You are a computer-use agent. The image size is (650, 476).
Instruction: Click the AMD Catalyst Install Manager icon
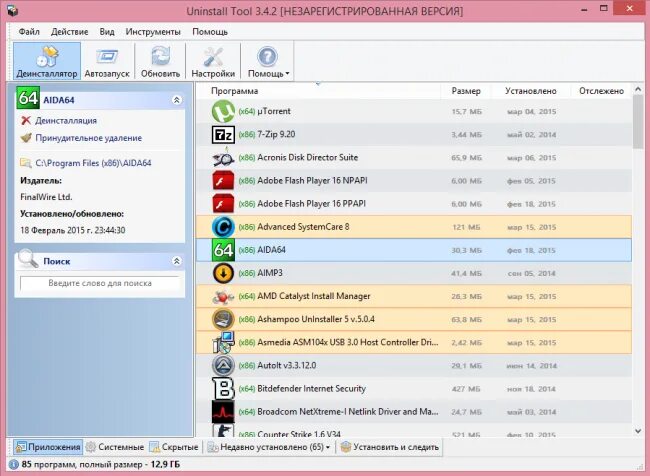[x=223, y=296]
